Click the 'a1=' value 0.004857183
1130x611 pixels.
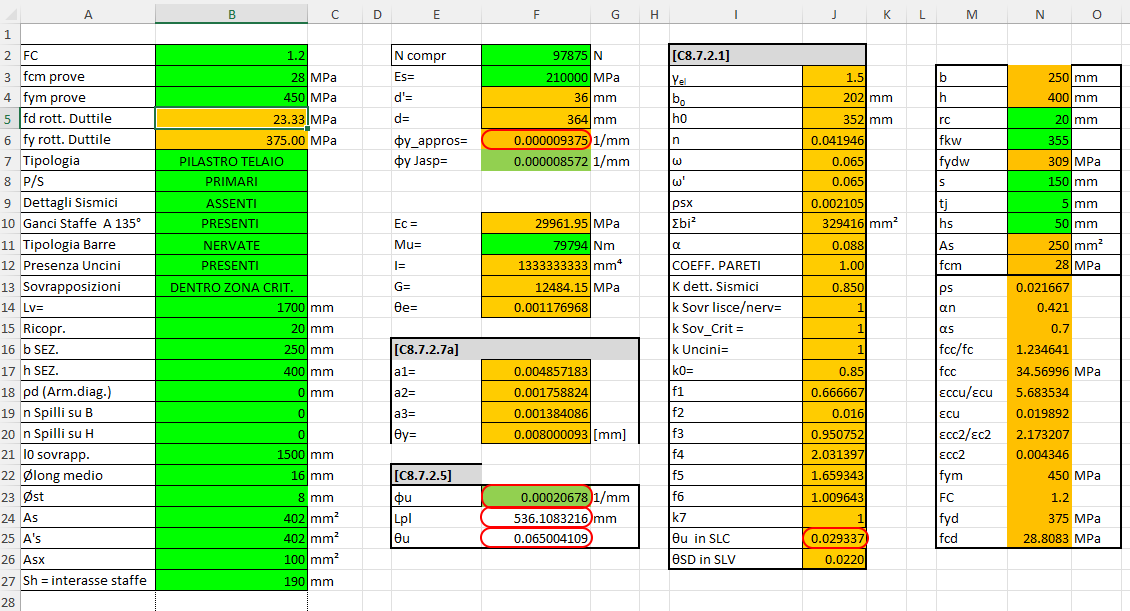click(535, 371)
